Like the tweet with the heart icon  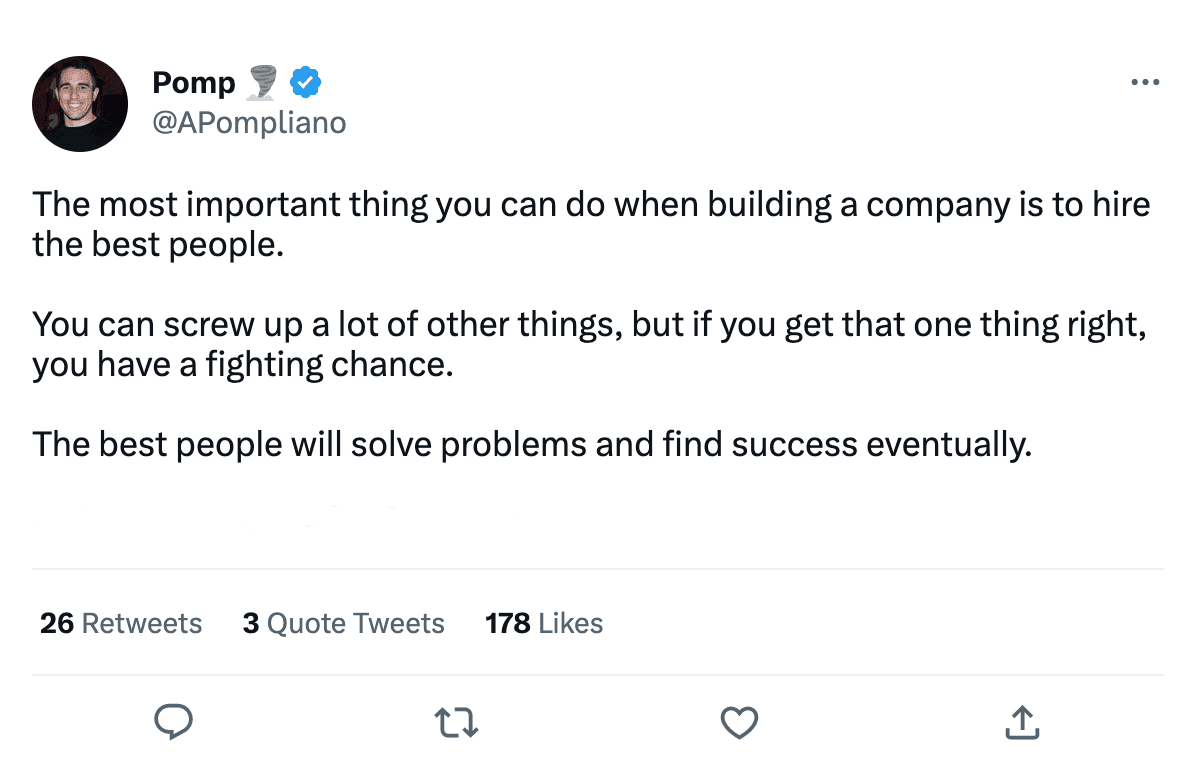(739, 721)
